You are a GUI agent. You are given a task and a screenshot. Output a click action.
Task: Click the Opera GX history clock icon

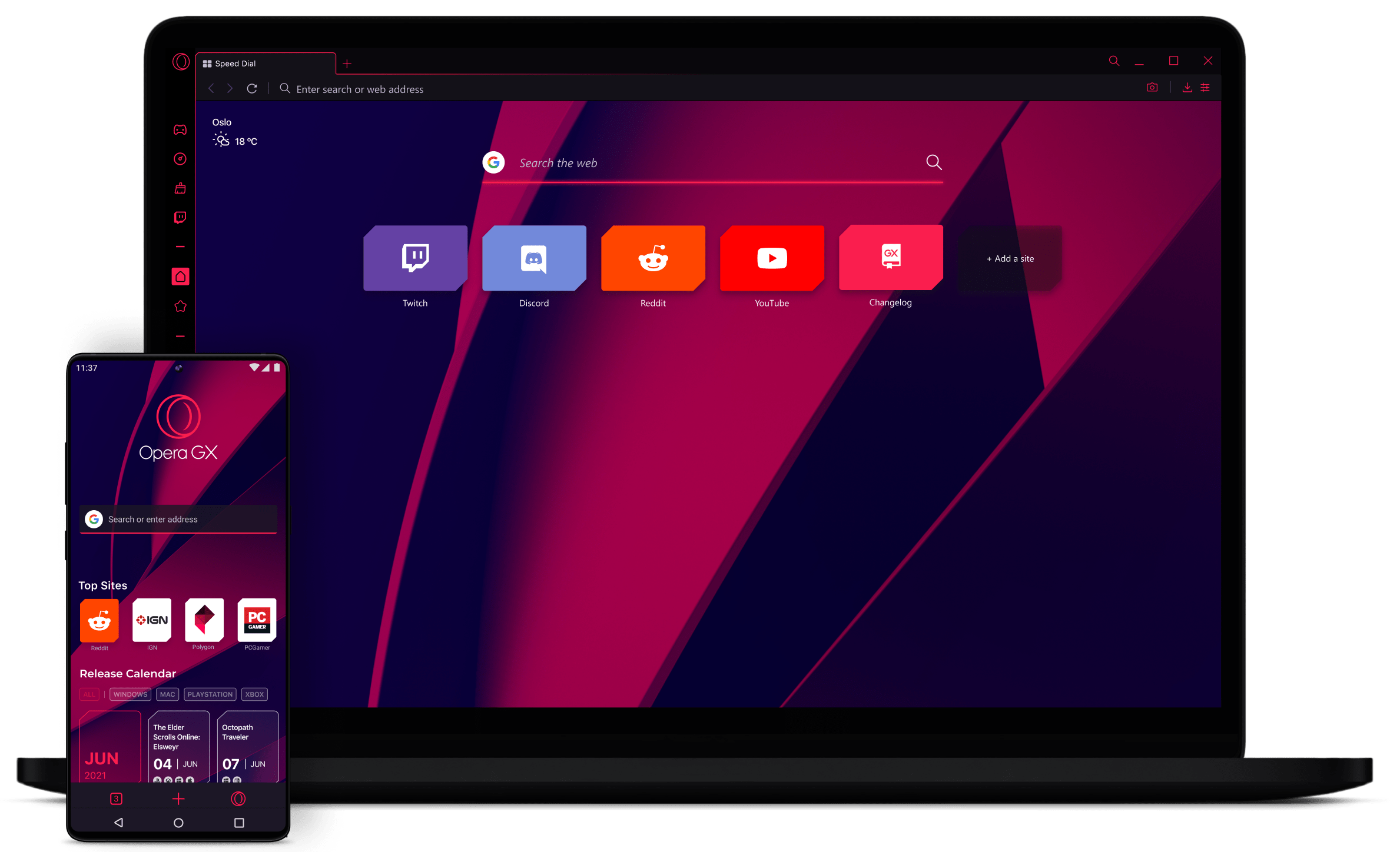[179, 158]
